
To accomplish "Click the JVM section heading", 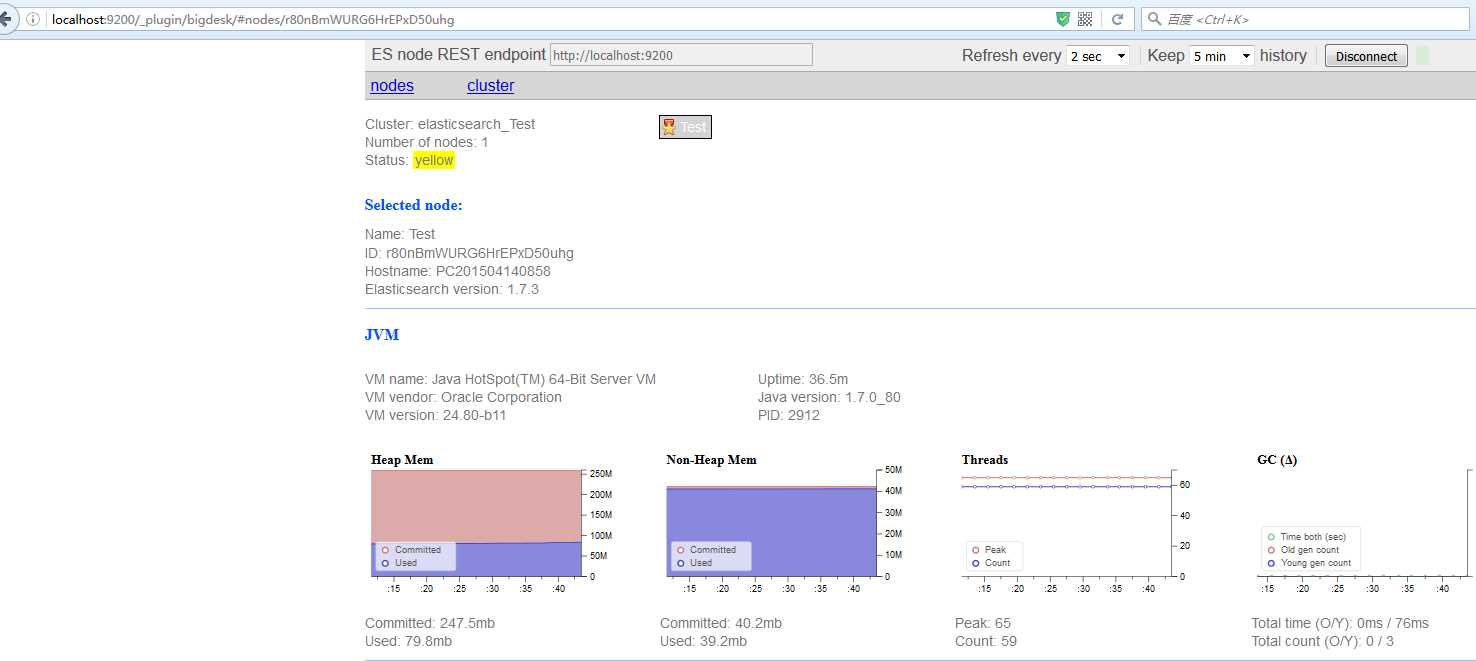I will click(x=382, y=335).
